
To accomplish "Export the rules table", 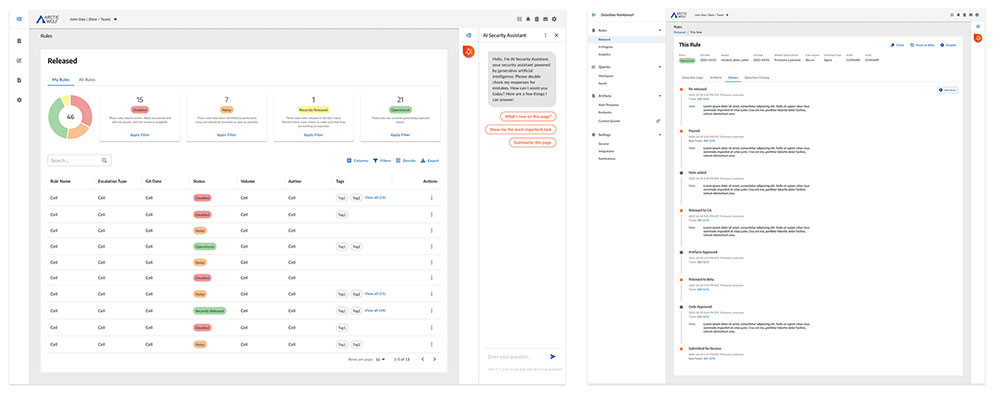I will point(430,161).
